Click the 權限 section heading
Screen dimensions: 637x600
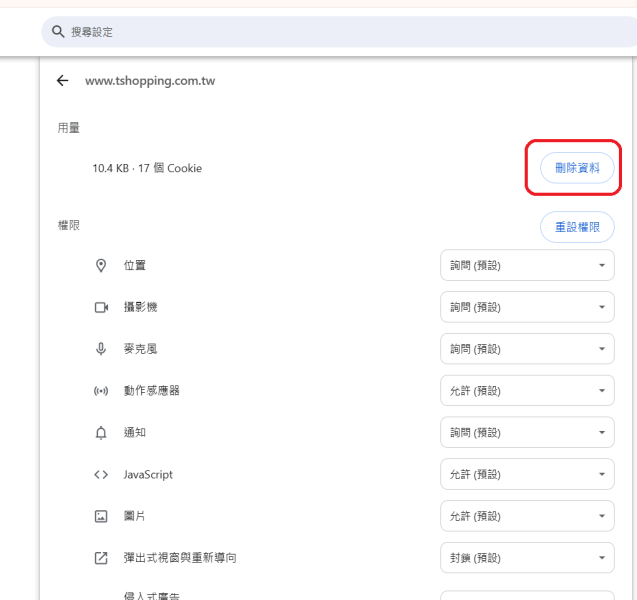tap(69, 225)
